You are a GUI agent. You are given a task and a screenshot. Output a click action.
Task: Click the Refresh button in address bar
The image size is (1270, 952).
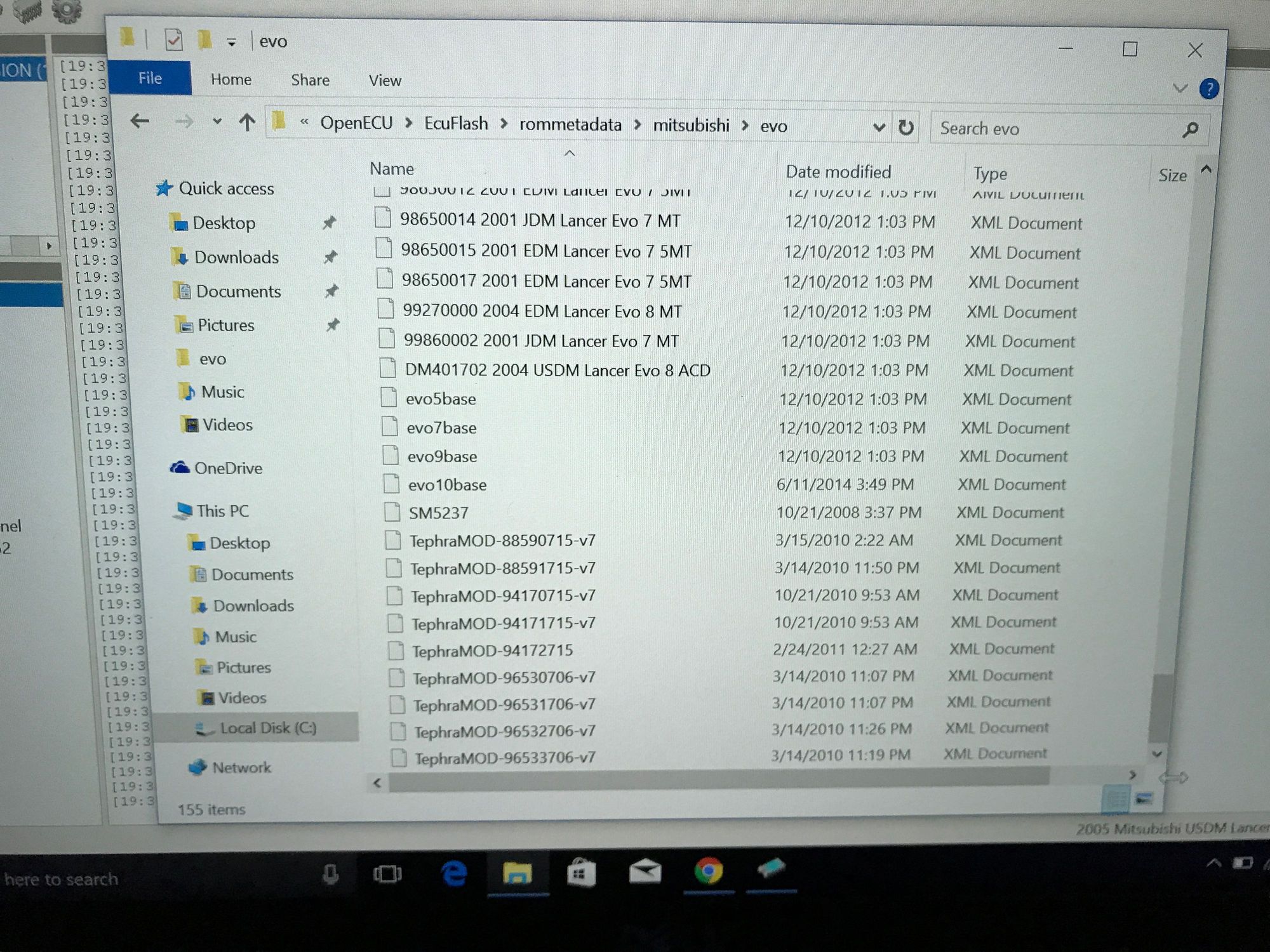[906, 128]
